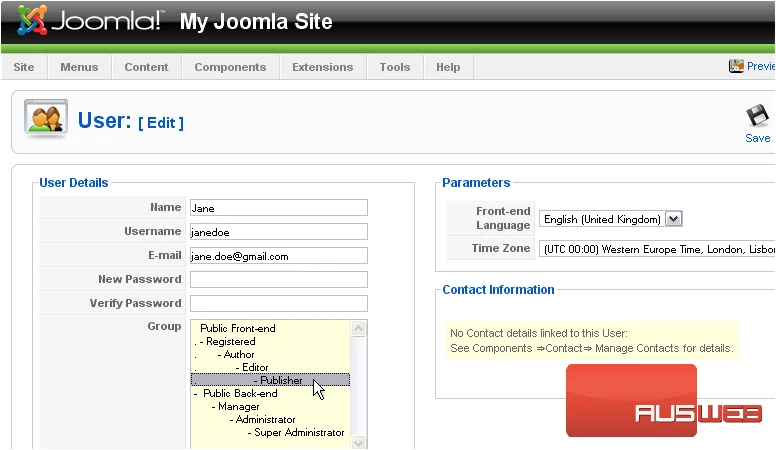
Task: Open the Front-end Language dropdown arrow
Action: 674,219
